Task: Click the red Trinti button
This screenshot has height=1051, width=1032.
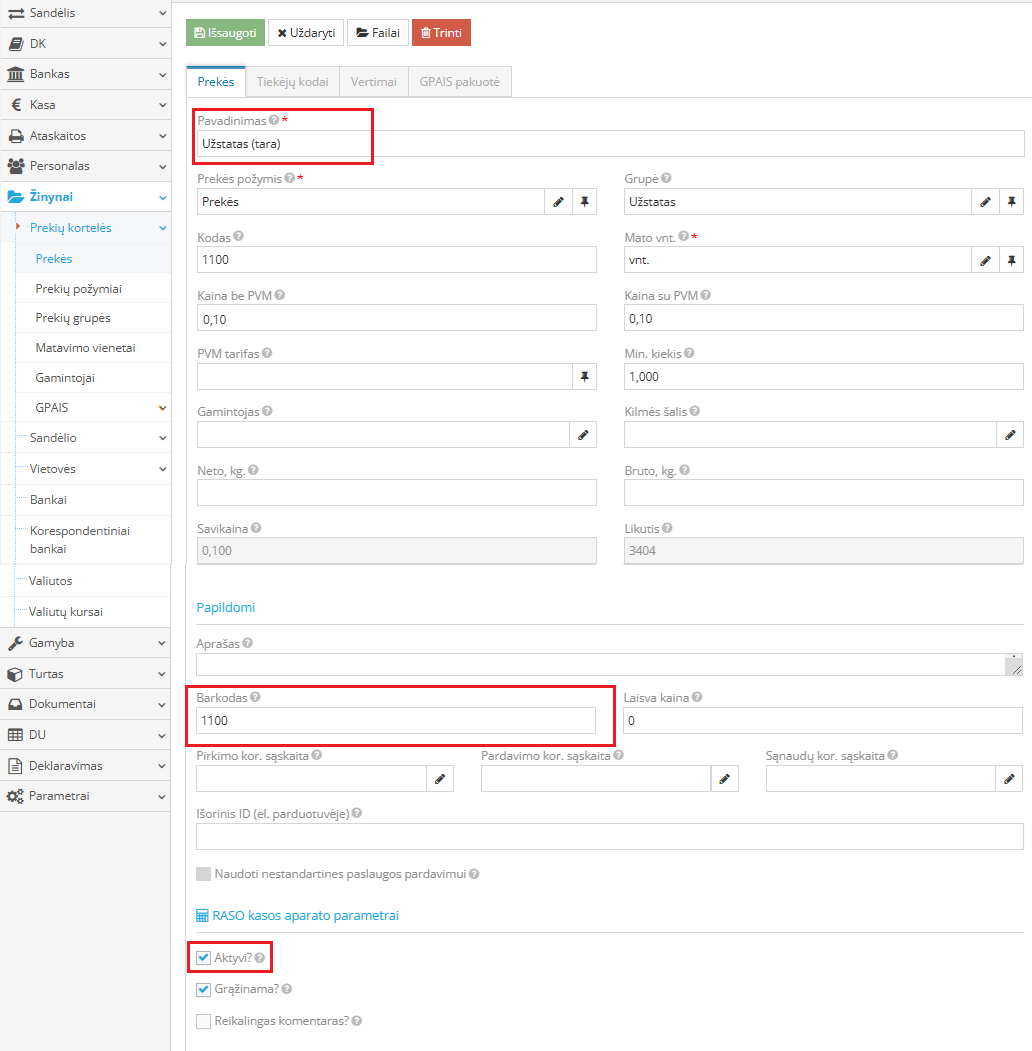Action: coord(441,33)
